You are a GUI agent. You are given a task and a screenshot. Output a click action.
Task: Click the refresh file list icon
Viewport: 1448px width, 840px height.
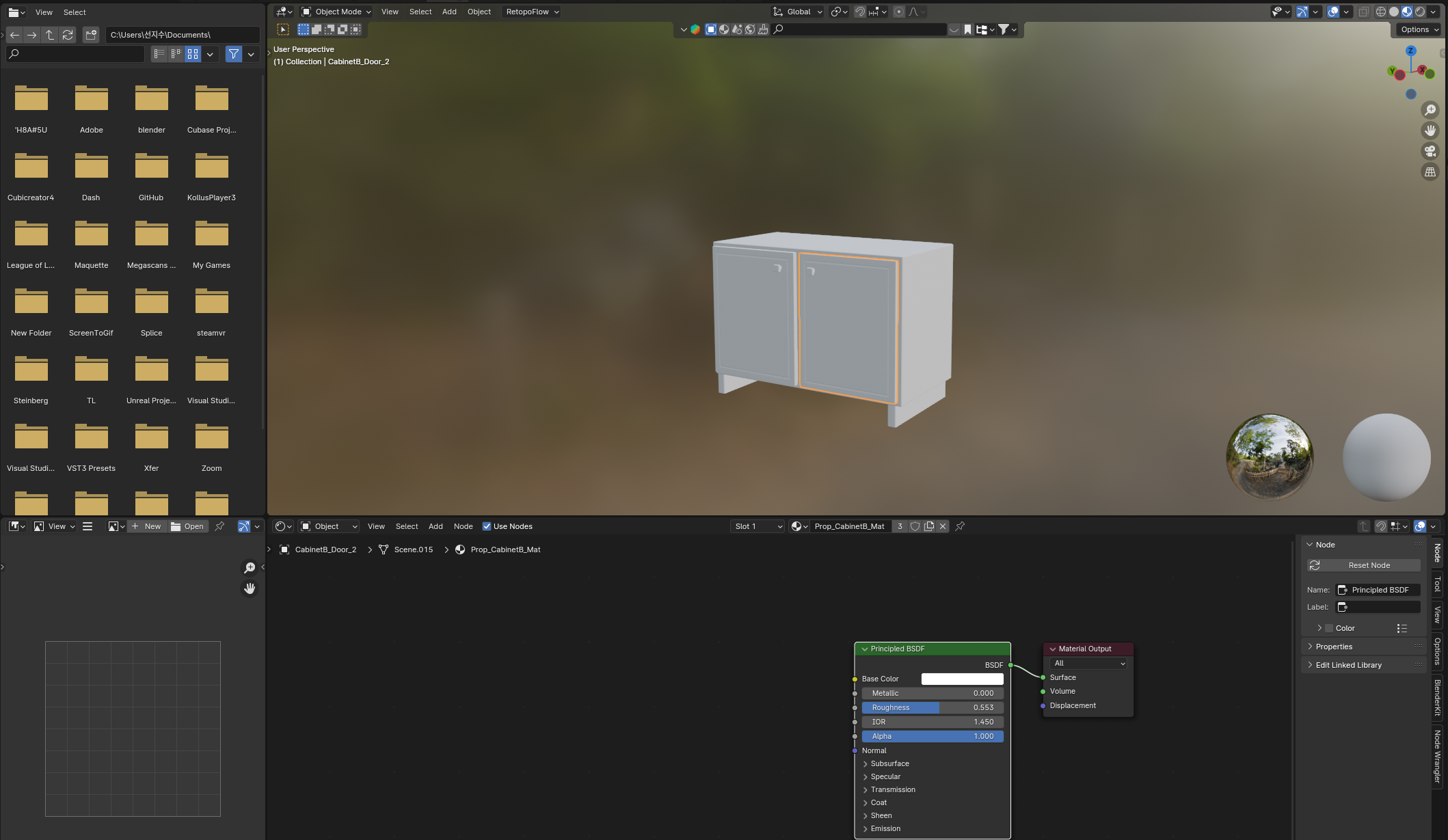68,35
